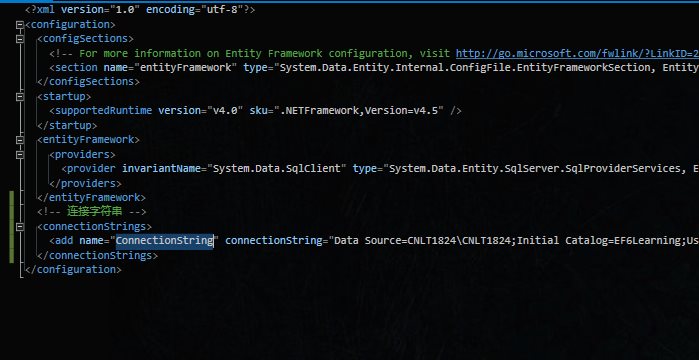Collapse the startup element block
This screenshot has width=699, height=360.
coord(20,97)
